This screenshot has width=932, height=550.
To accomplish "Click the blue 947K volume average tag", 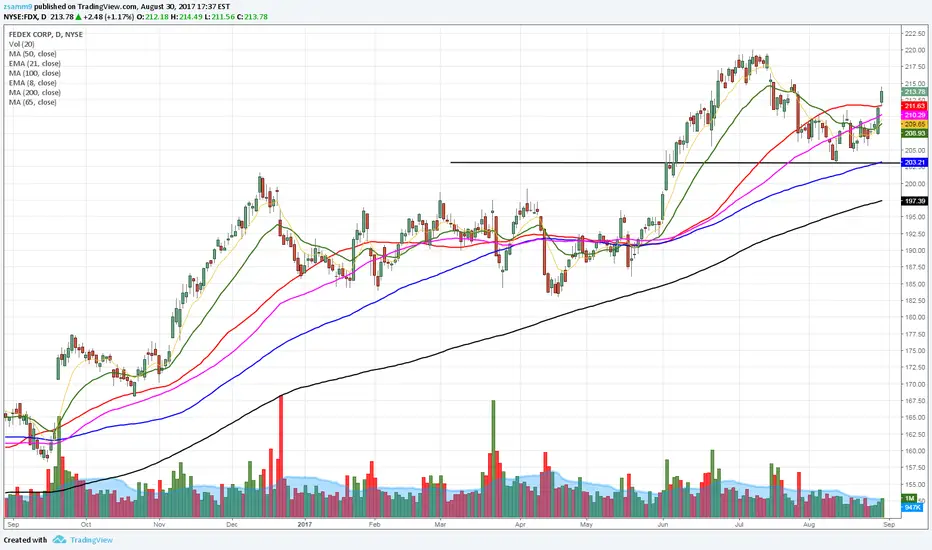I will (912, 507).
